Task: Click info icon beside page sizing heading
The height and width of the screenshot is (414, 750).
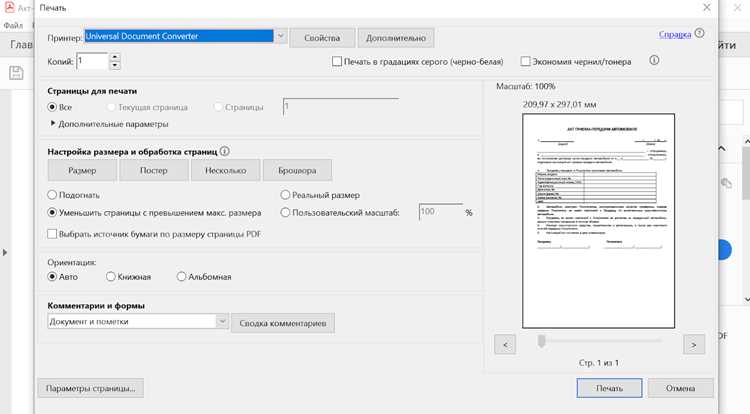Action: click(224, 151)
